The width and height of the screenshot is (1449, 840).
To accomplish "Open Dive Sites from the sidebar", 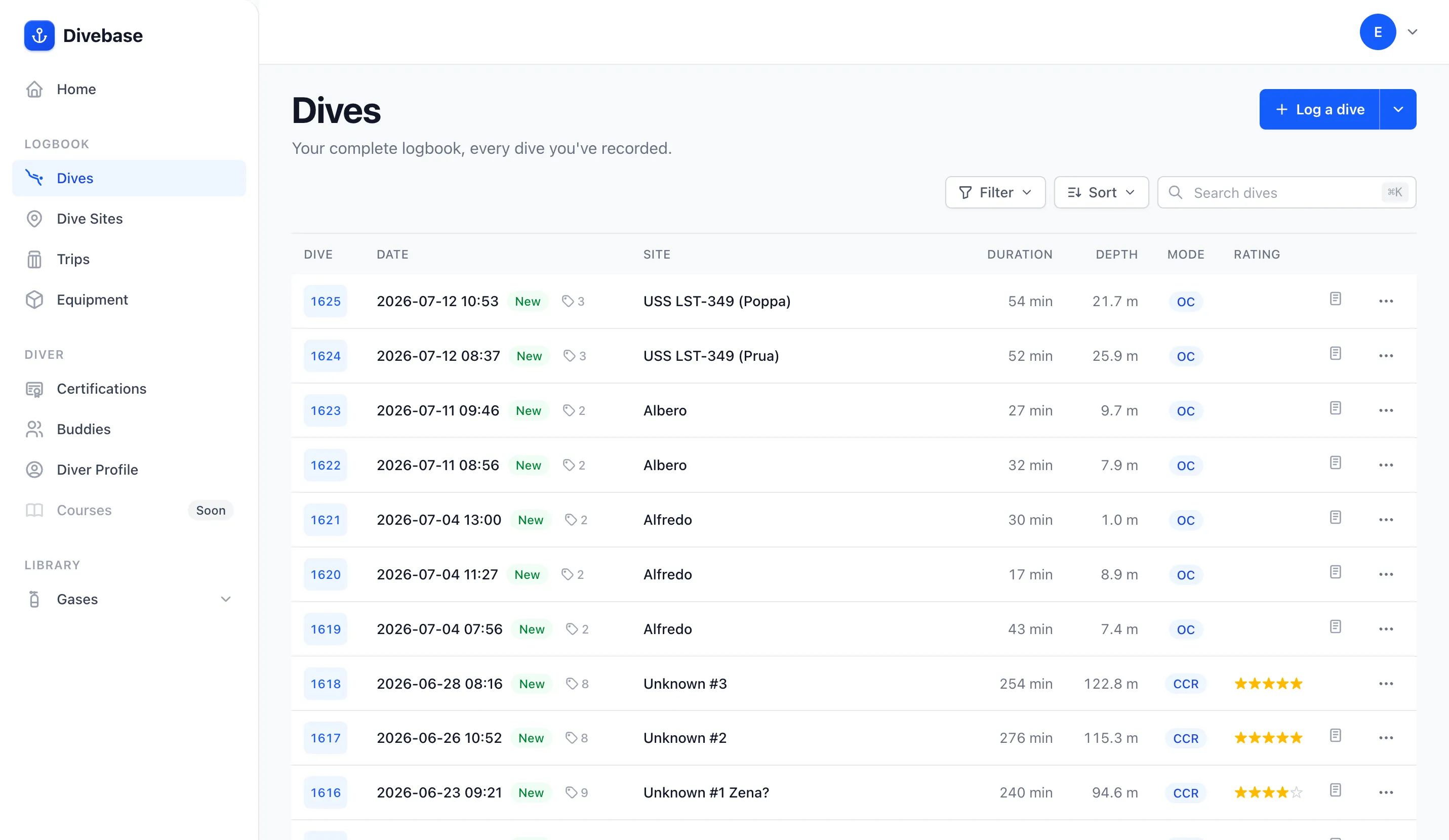I will point(129,219).
